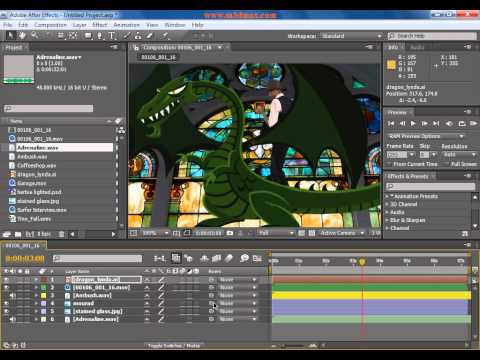Select the Pan Behind tool

pyautogui.click(x=73, y=35)
